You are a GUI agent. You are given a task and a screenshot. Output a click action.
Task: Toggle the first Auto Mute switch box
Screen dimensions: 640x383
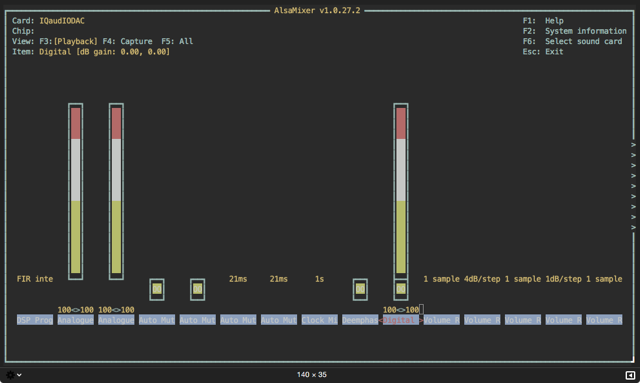tap(157, 289)
